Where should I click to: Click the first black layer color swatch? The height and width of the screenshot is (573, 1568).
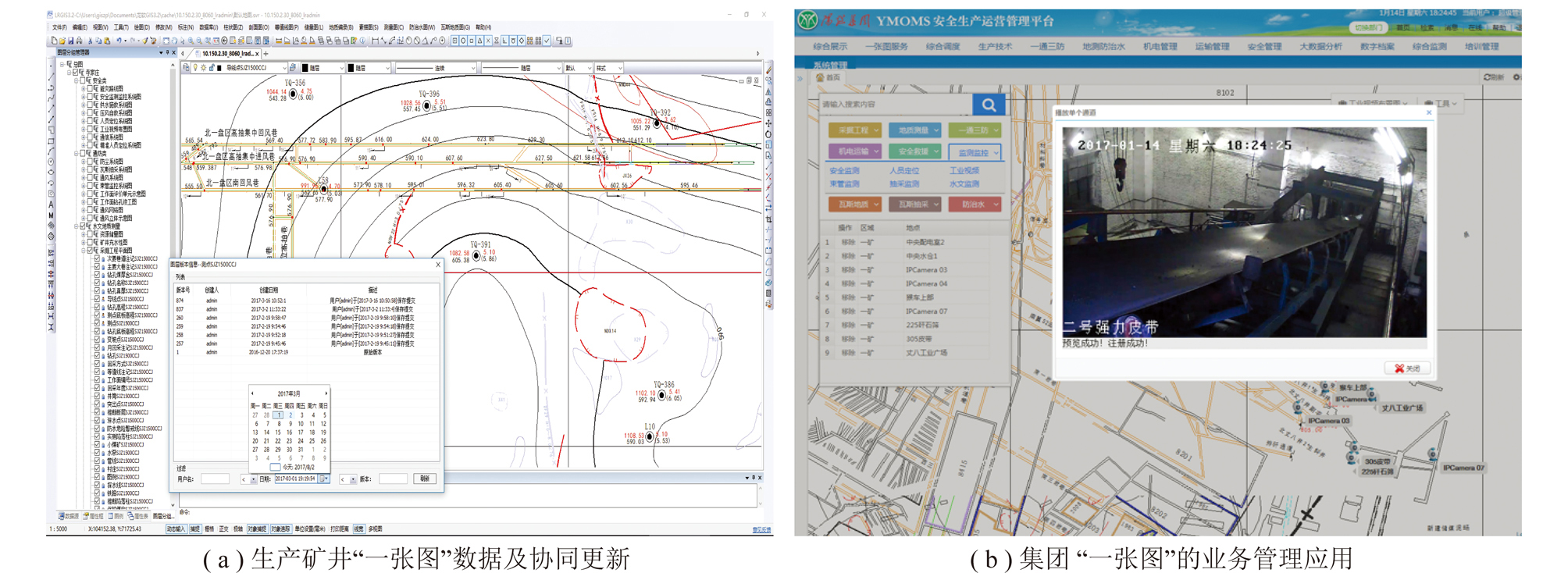305,68
